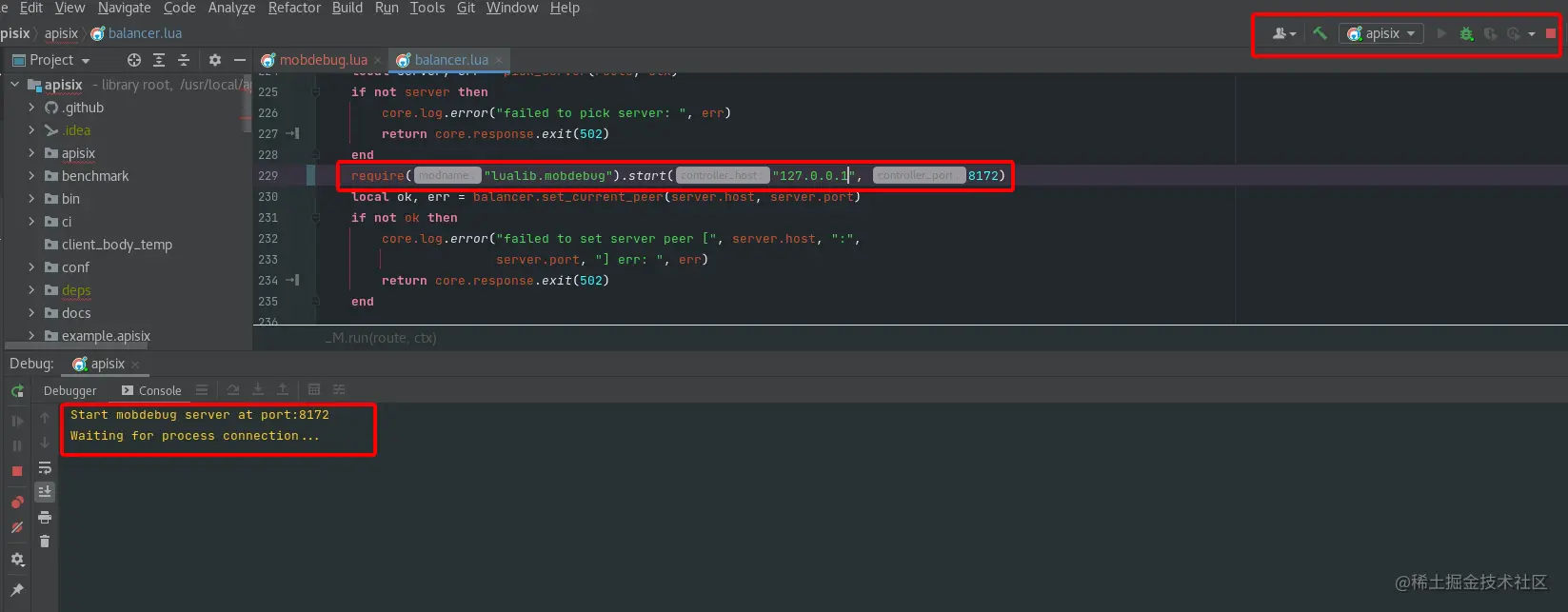Click apisix in the path breadcrumb
This screenshot has width=1568, height=612.
[61, 33]
